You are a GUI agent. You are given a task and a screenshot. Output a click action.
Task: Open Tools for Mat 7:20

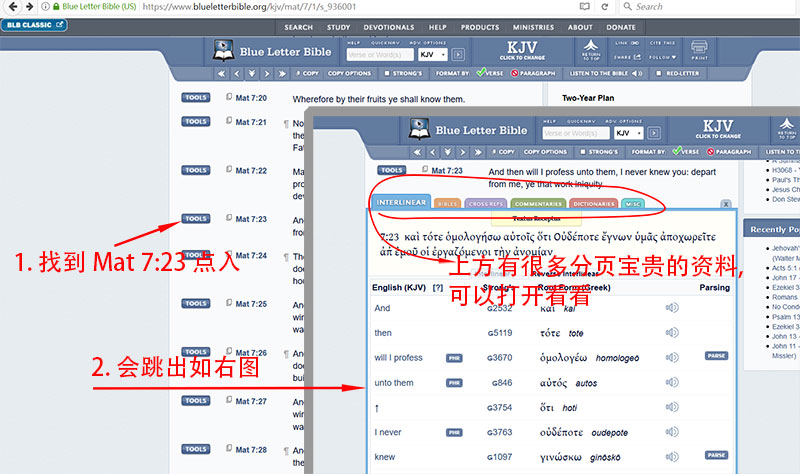coord(196,97)
